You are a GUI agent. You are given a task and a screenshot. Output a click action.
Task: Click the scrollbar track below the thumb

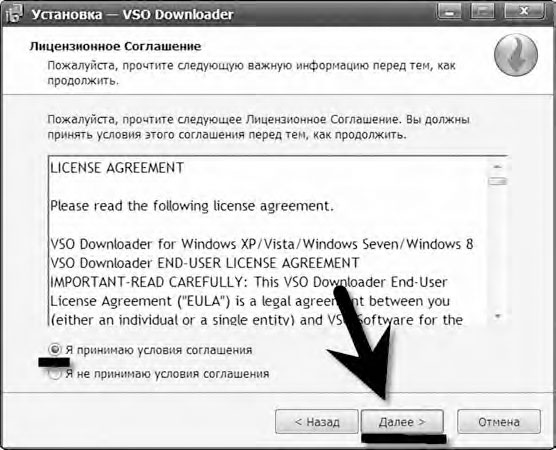pyautogui.click(x=497, y=248)
